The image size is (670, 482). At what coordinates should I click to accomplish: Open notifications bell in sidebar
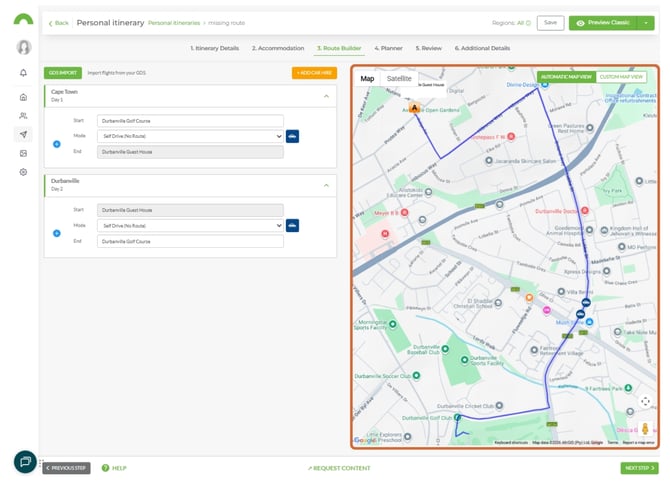tap(24, 73)
